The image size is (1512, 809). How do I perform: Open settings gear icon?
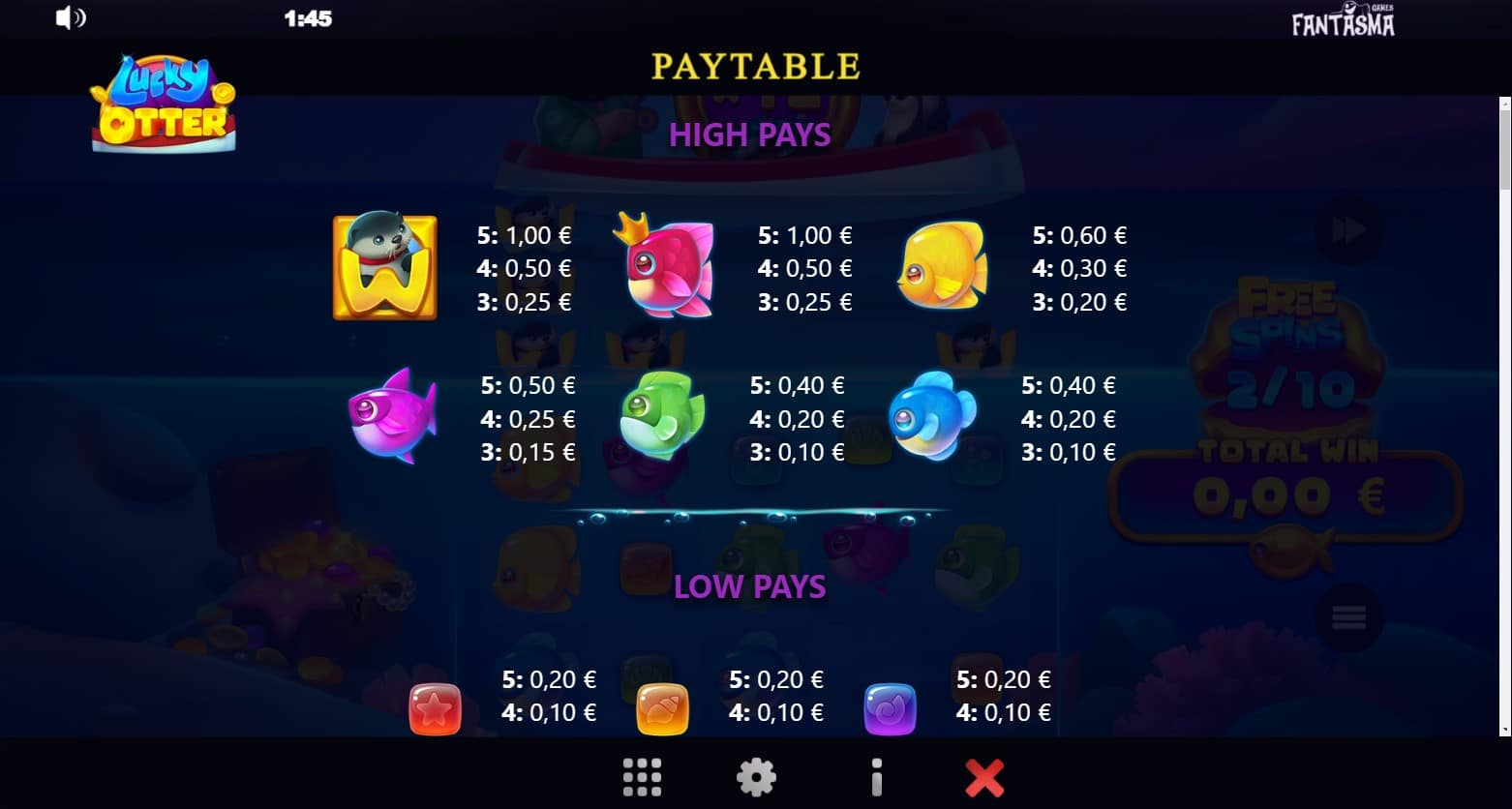coord(756,777)
